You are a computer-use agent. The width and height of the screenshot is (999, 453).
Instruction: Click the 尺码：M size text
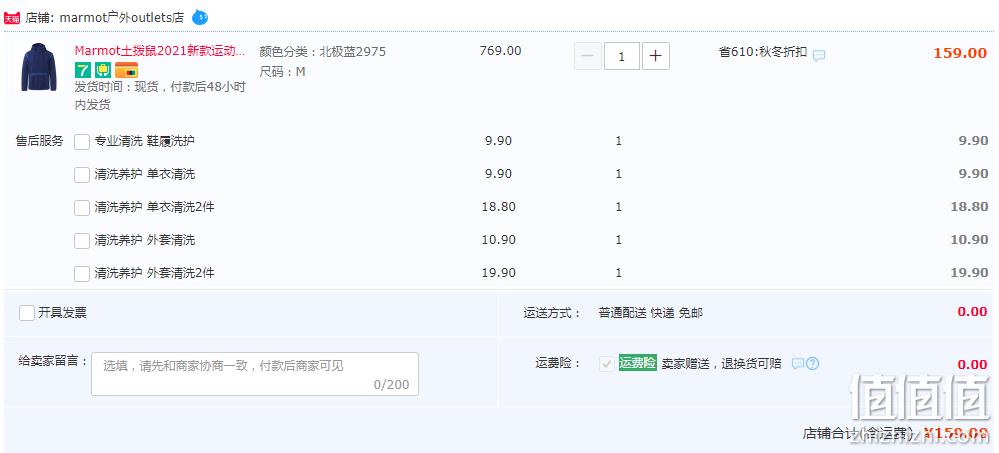point(282,72)
